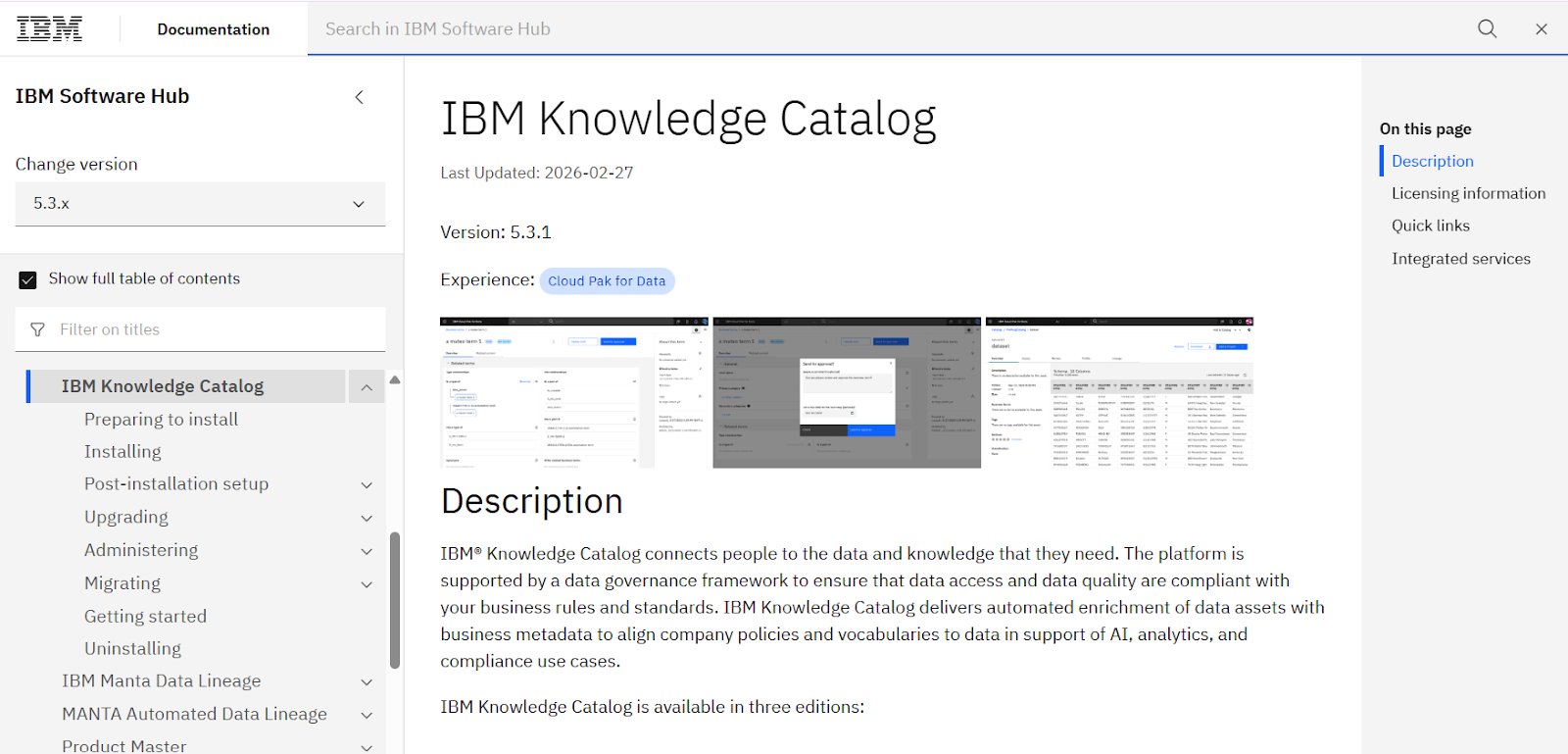Jump to Licensing information section
Viewport: 1568px width, 754px height.
tap(1468, 193)
